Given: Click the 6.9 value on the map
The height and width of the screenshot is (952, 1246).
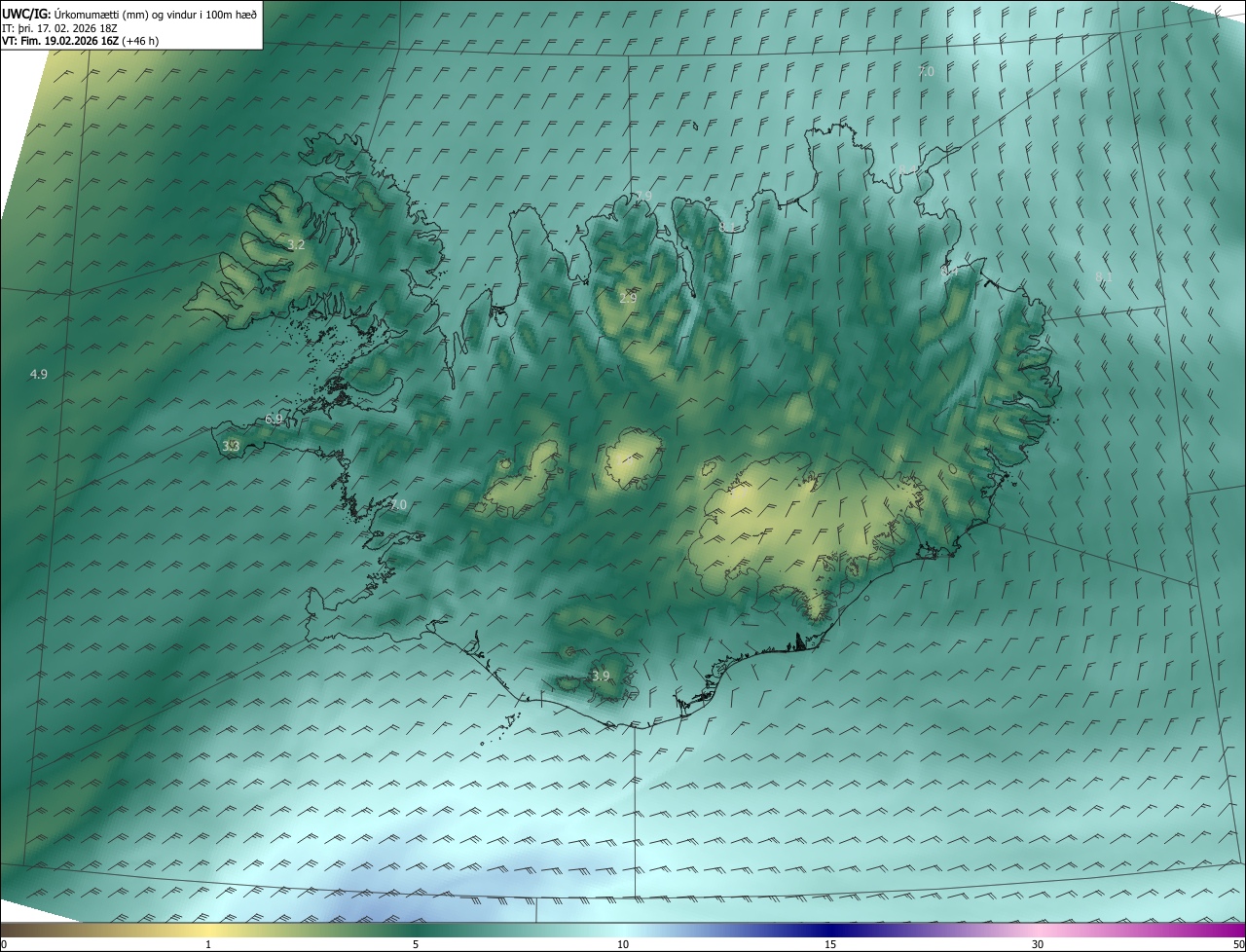Looking at the screenshot, I should click(274, 420).
